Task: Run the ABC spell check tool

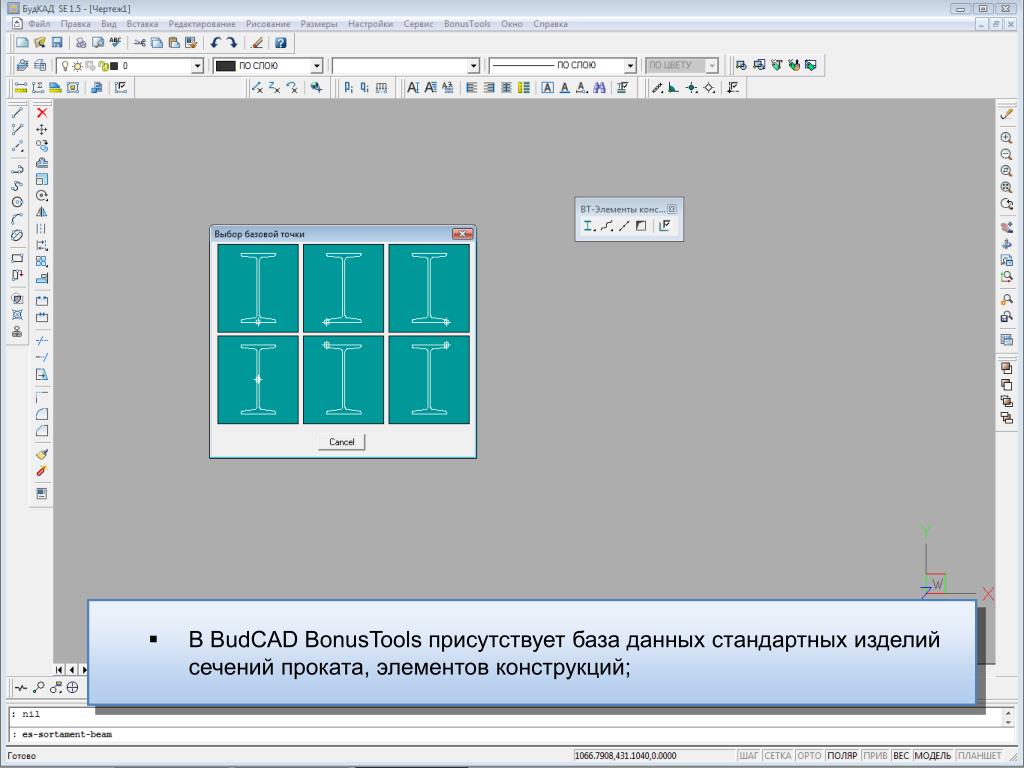Action: coord(116,43)
